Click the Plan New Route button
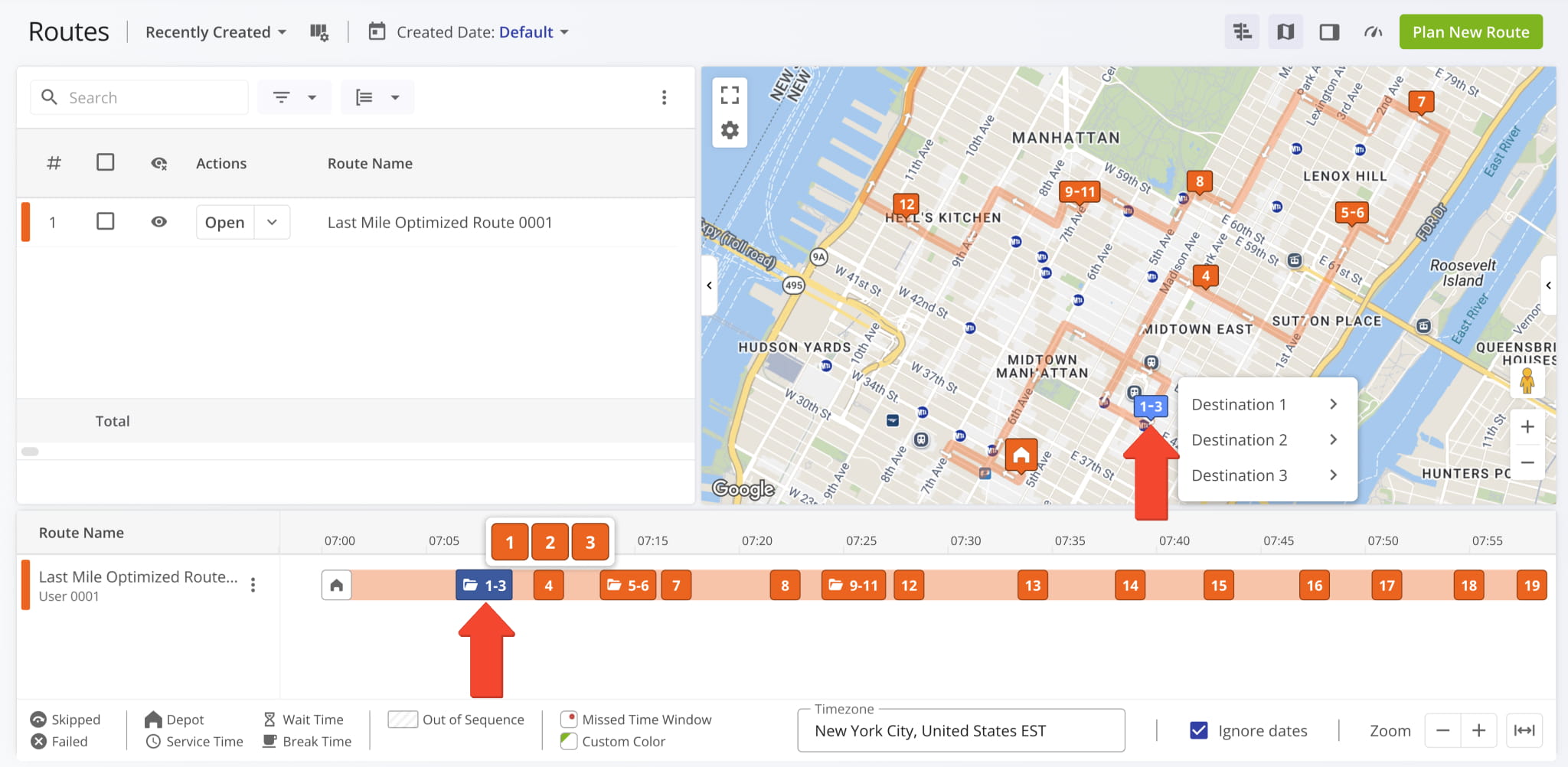1568x767 pixels. 1470,31
